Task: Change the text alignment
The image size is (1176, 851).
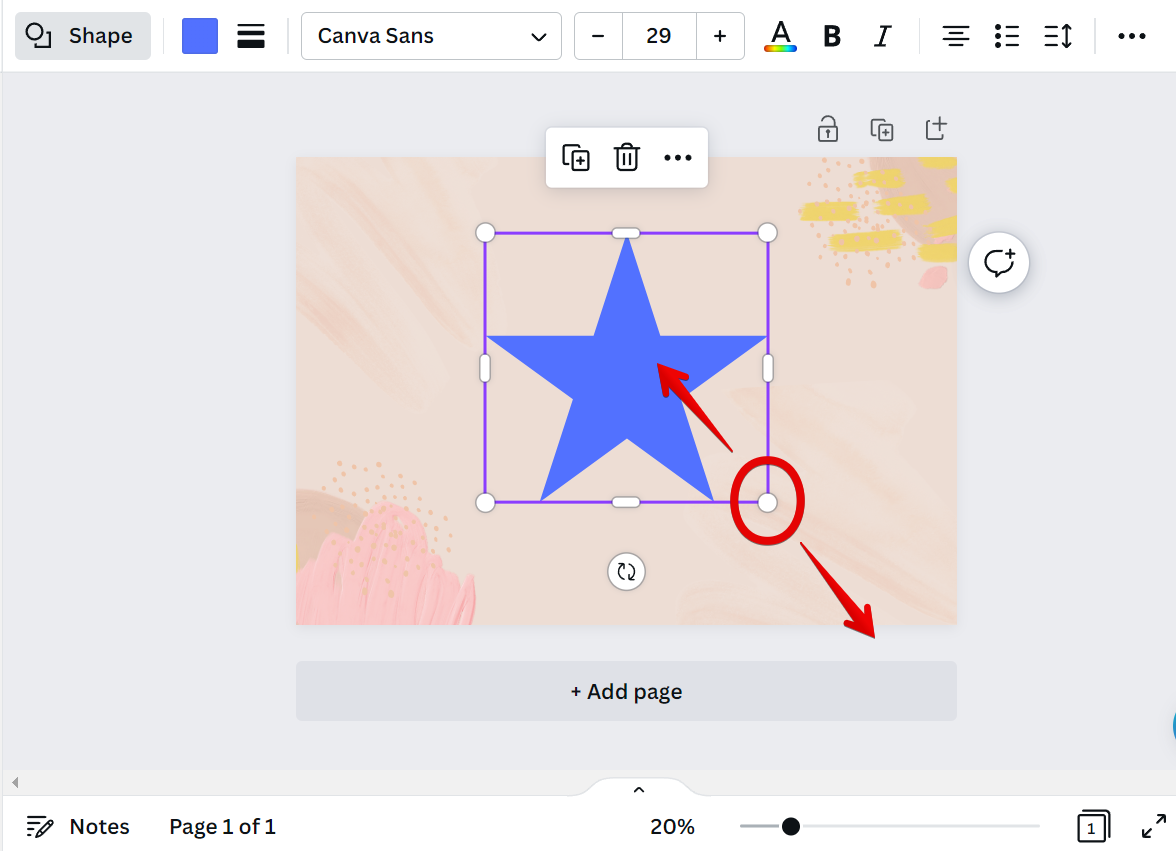Action: (x=956, y=36)
